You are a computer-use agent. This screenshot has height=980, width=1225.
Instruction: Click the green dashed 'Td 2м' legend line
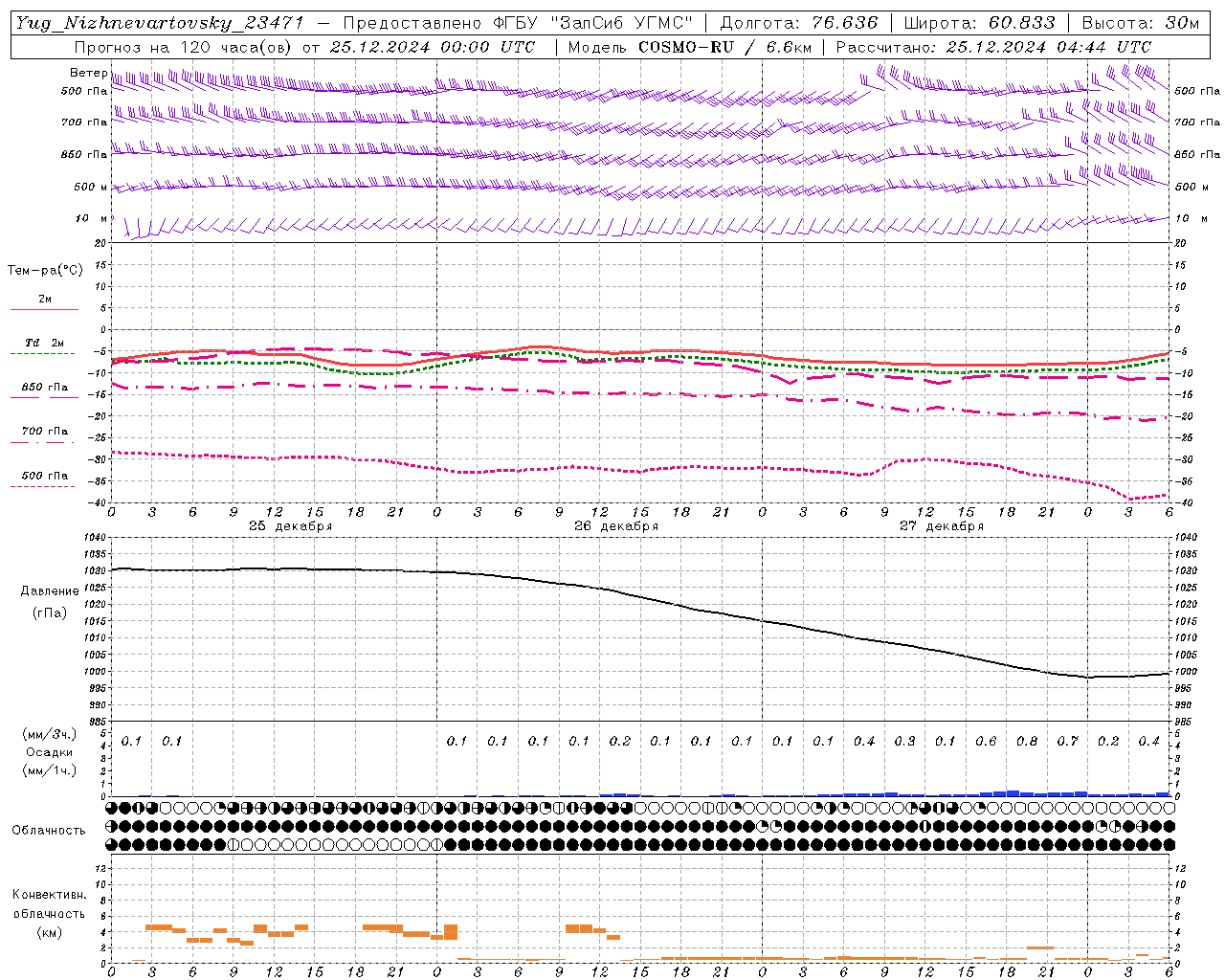(42, 354)
